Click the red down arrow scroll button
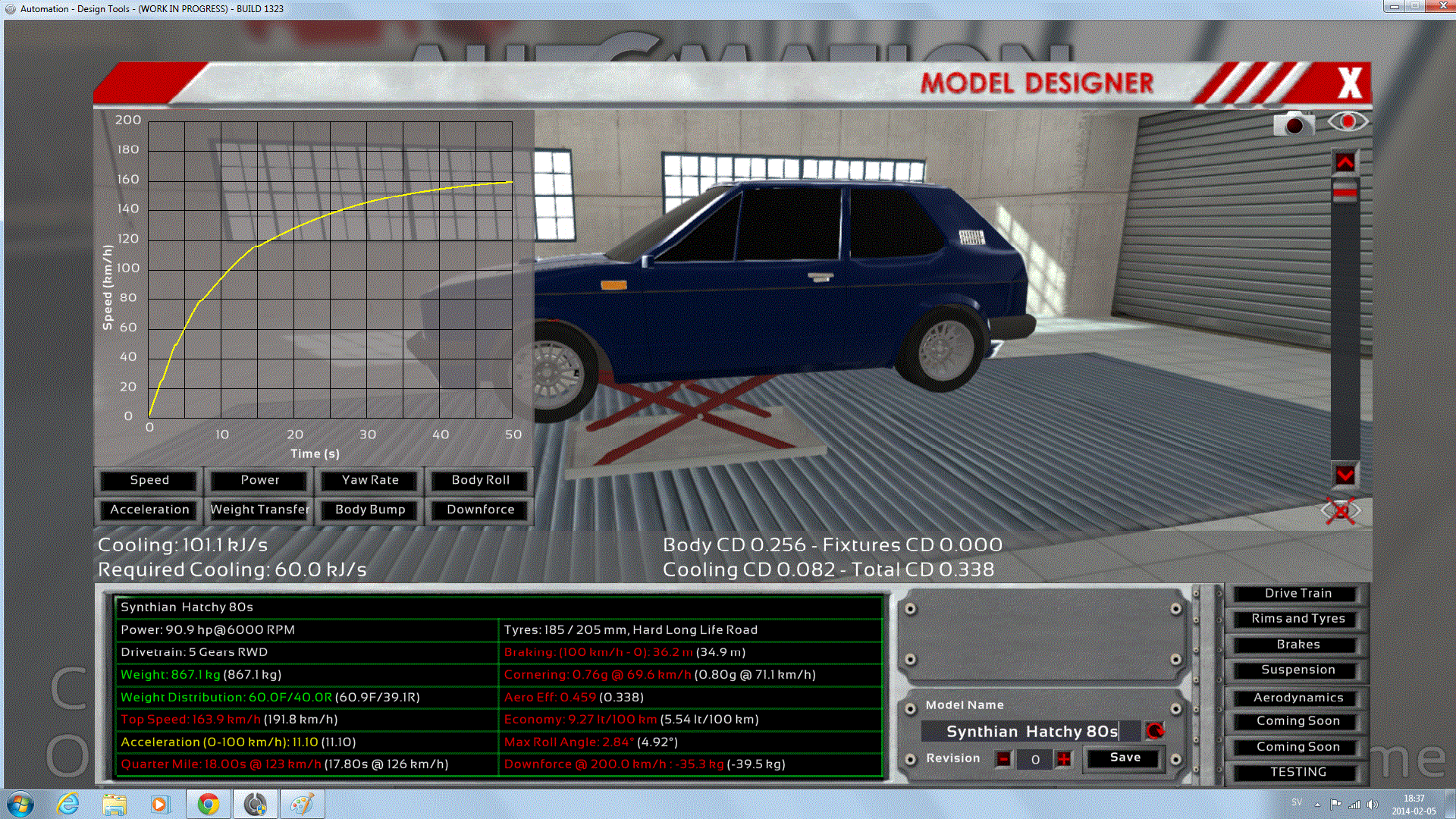Screen dimensions: 1456x819 pyautogui.click(x=1345, y=475)
